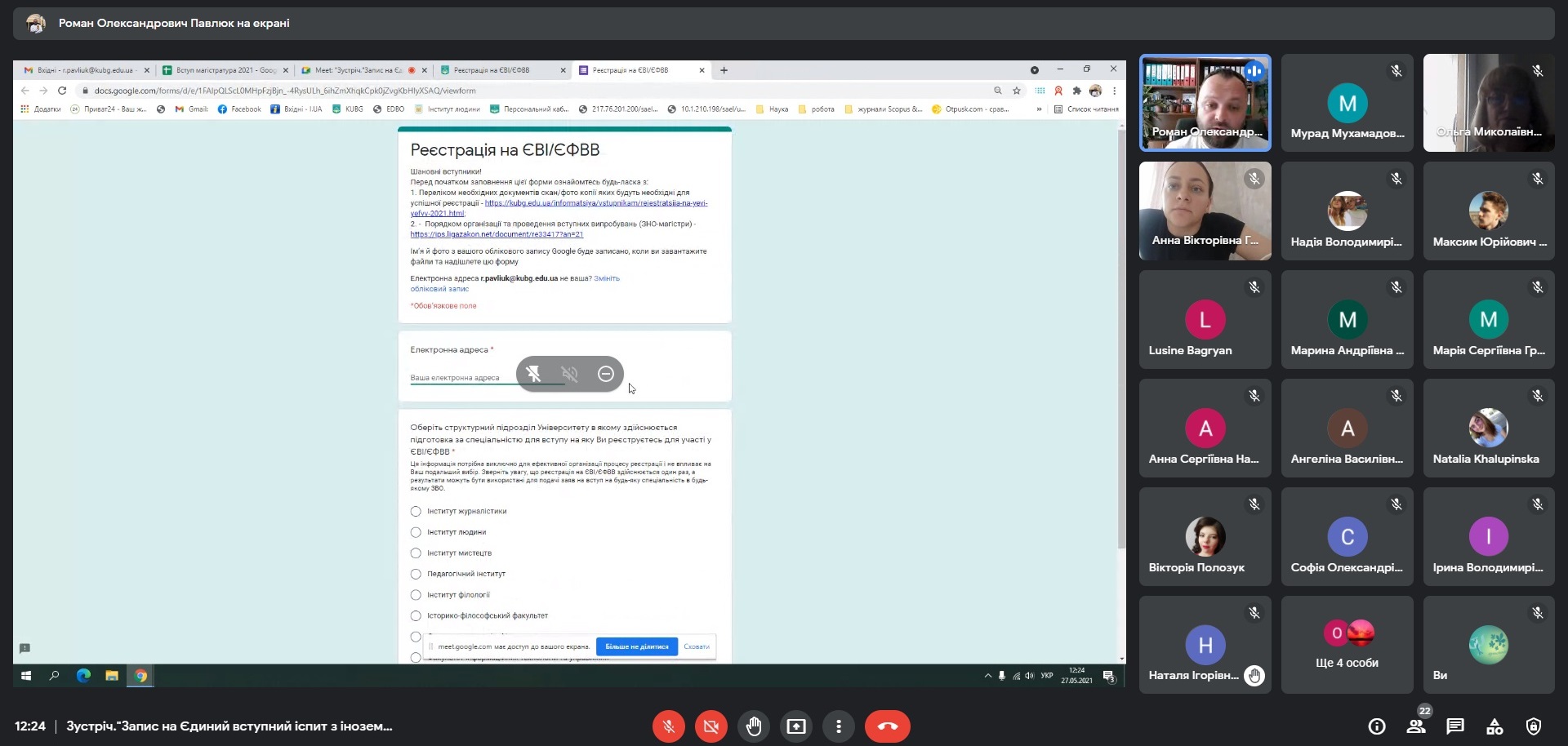Screen dimensions: 1568x746
Task: Open the chat panel
Action: tap(1455, 726)
